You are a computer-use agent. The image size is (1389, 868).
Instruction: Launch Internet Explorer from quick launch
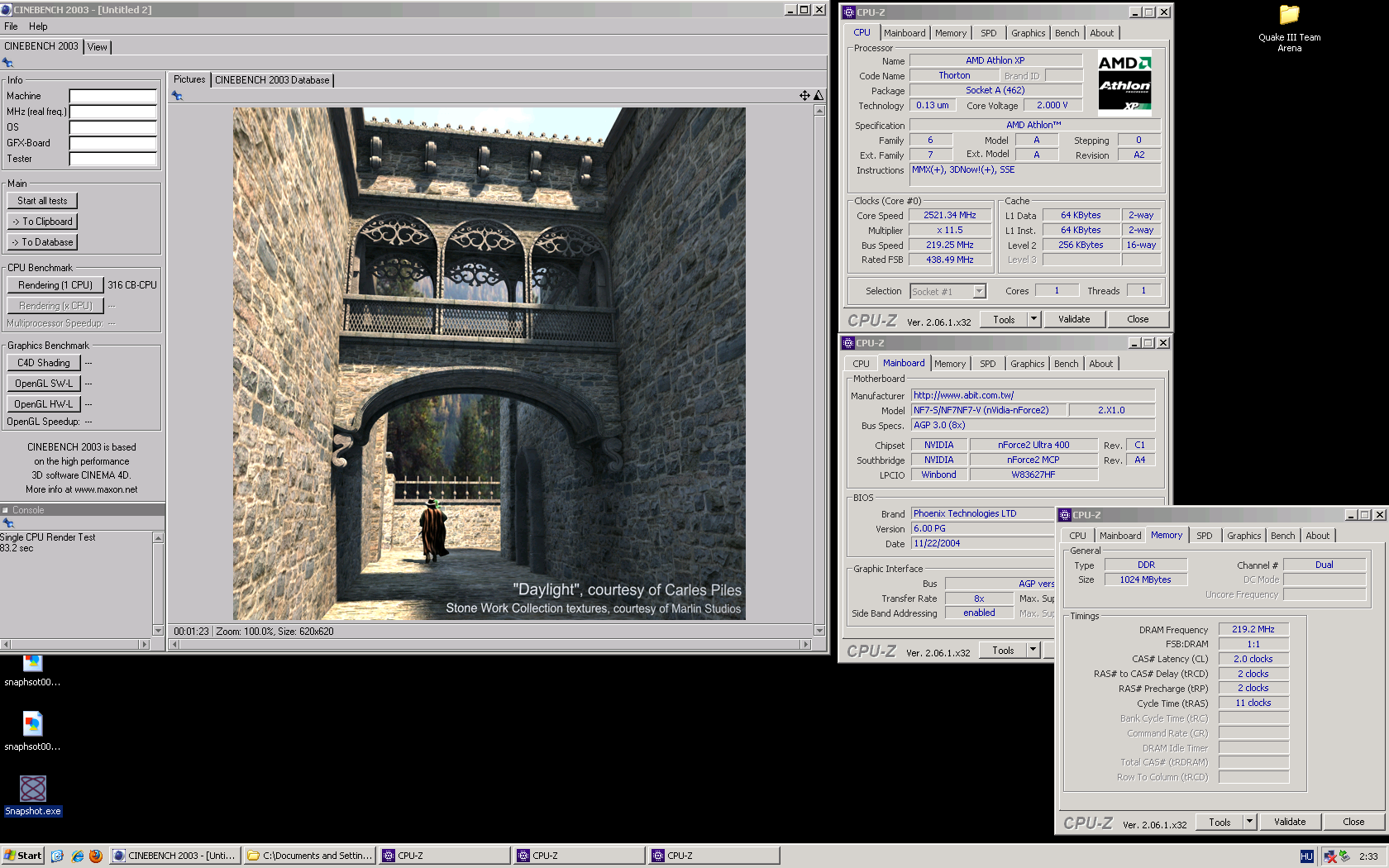77,856
